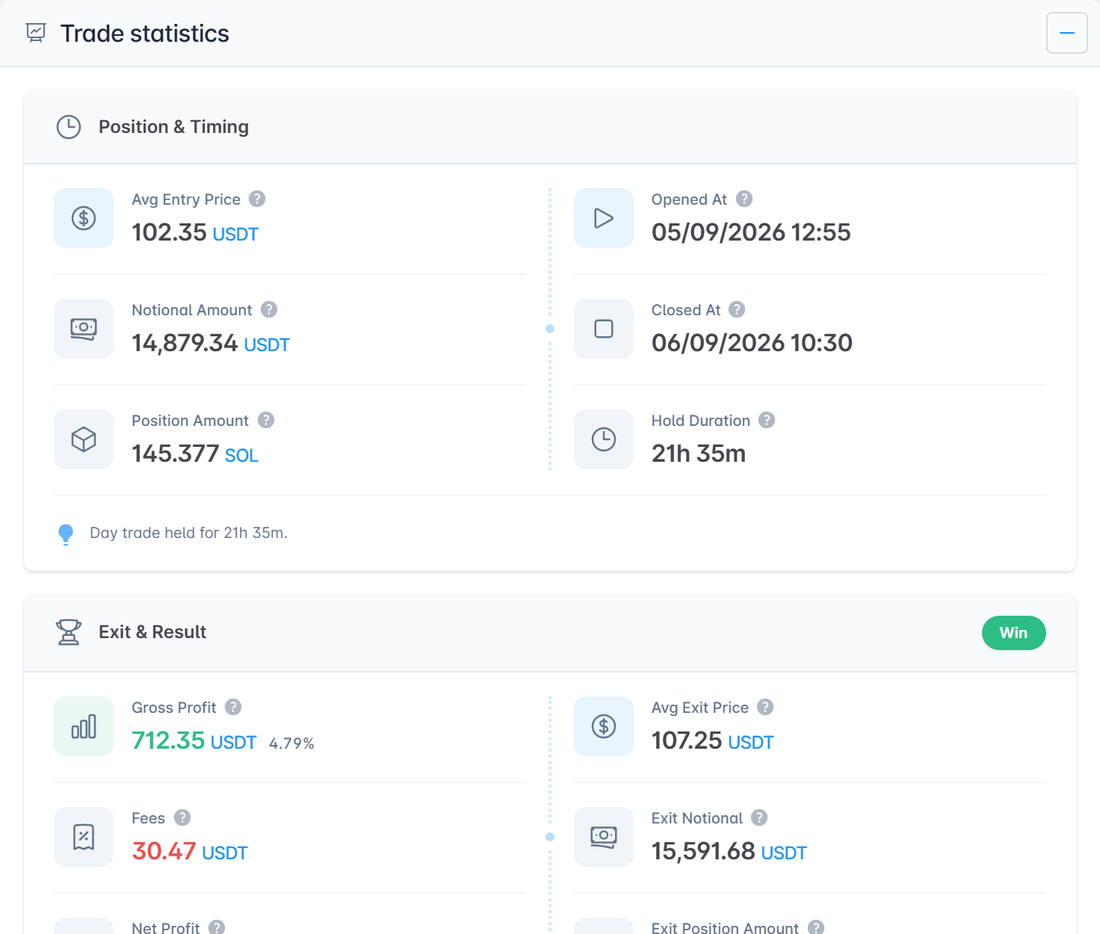Click the banknote icon beside Notional Amount

point(83,328)
